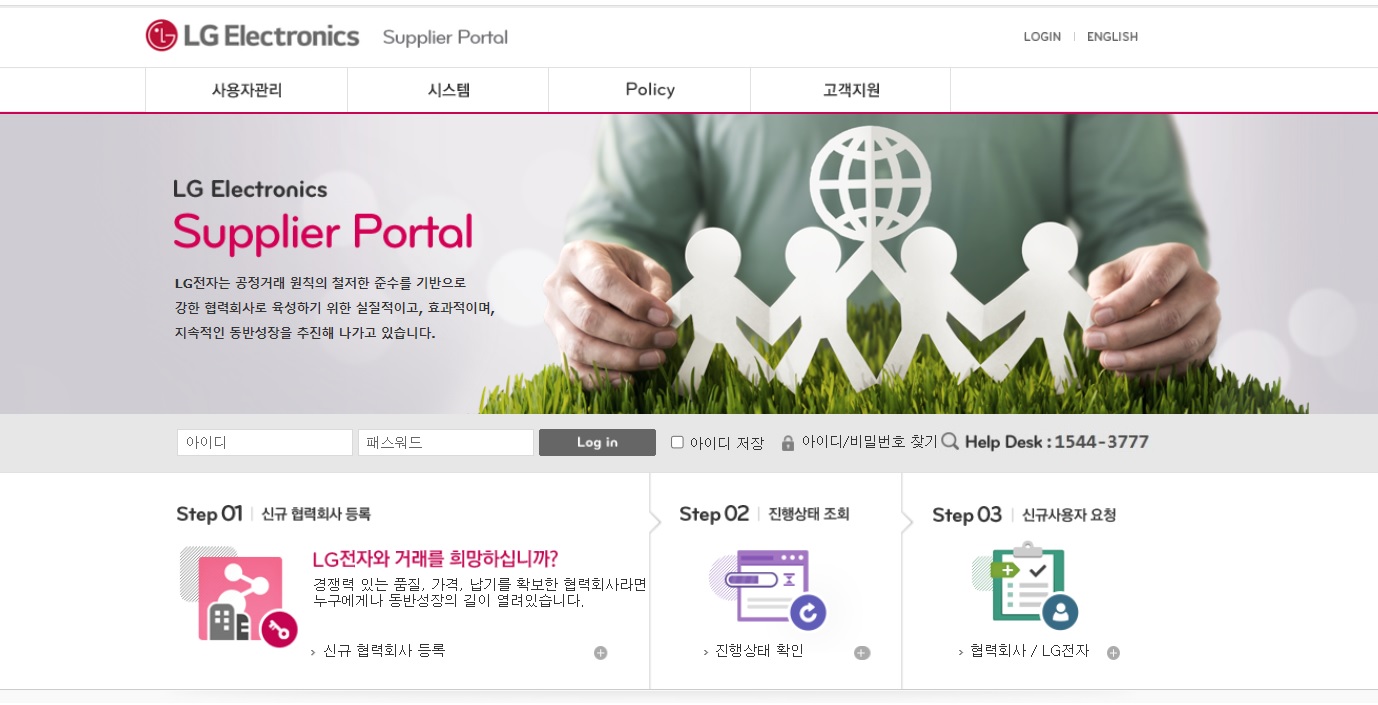
Task: Open the 사용자관리 menu
Action: point(246,90)
